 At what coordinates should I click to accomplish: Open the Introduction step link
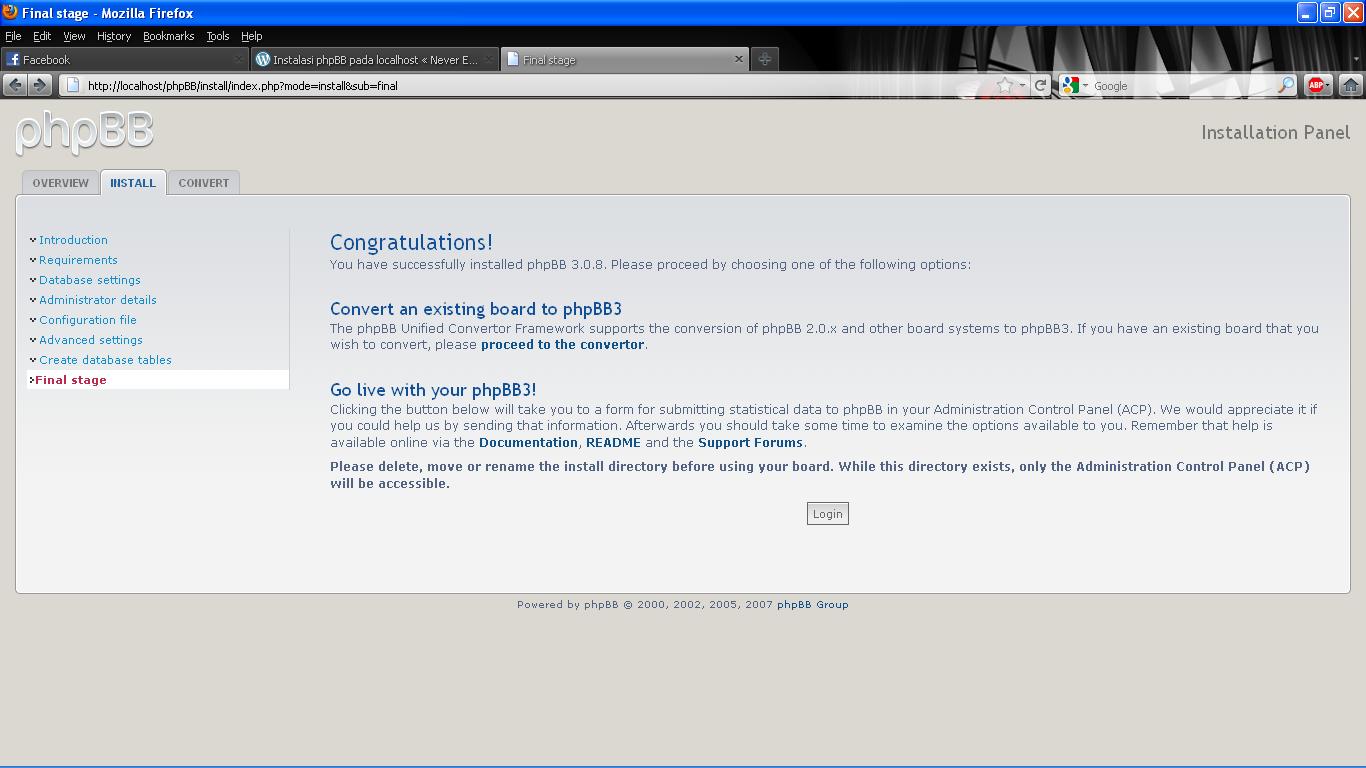(x=73, y=240)
